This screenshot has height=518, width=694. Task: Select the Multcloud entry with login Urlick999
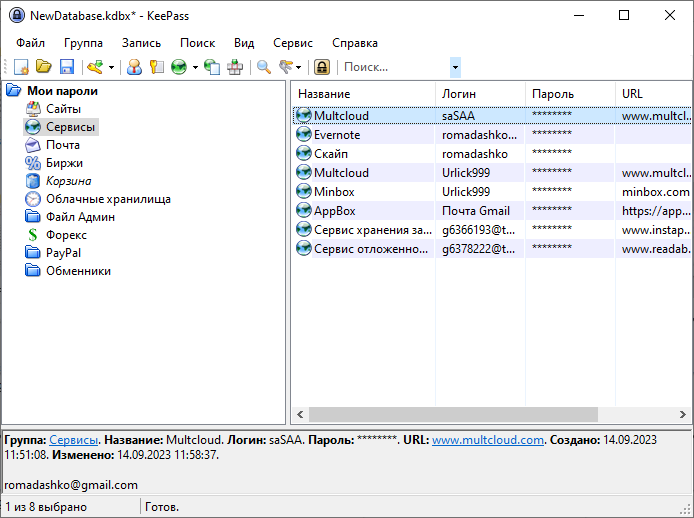[492, 173]
